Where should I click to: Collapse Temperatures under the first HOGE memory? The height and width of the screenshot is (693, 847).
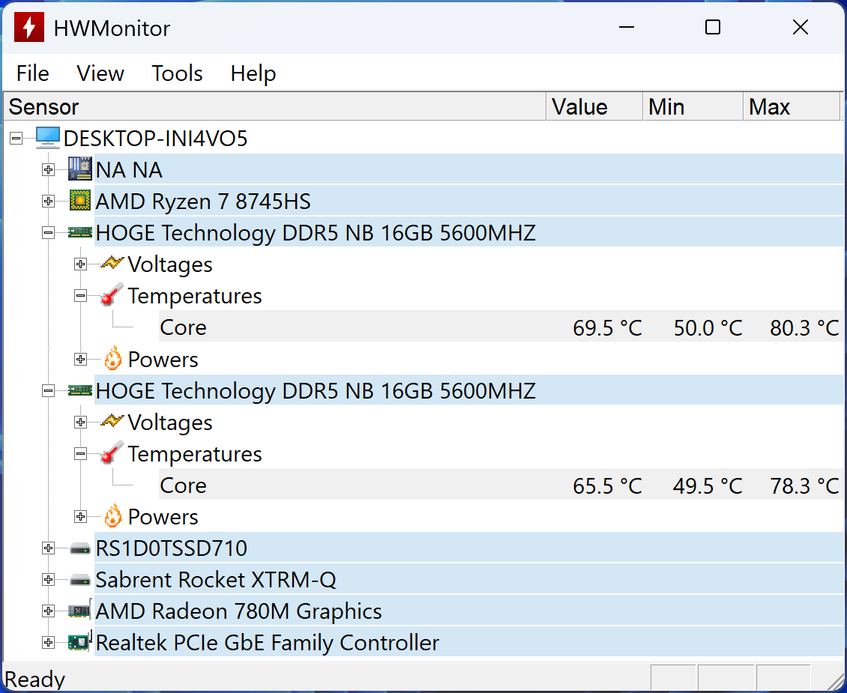(80, 295)
